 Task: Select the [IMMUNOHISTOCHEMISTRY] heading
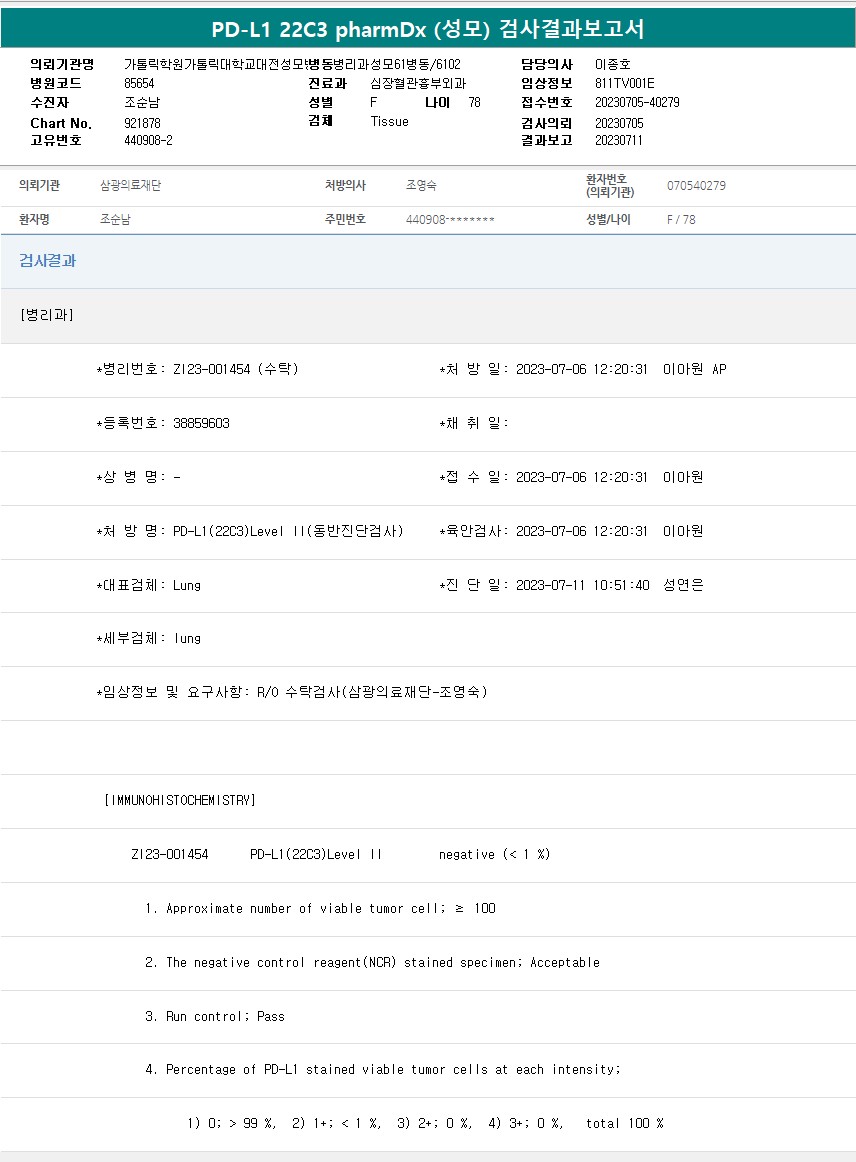(180, 800)
